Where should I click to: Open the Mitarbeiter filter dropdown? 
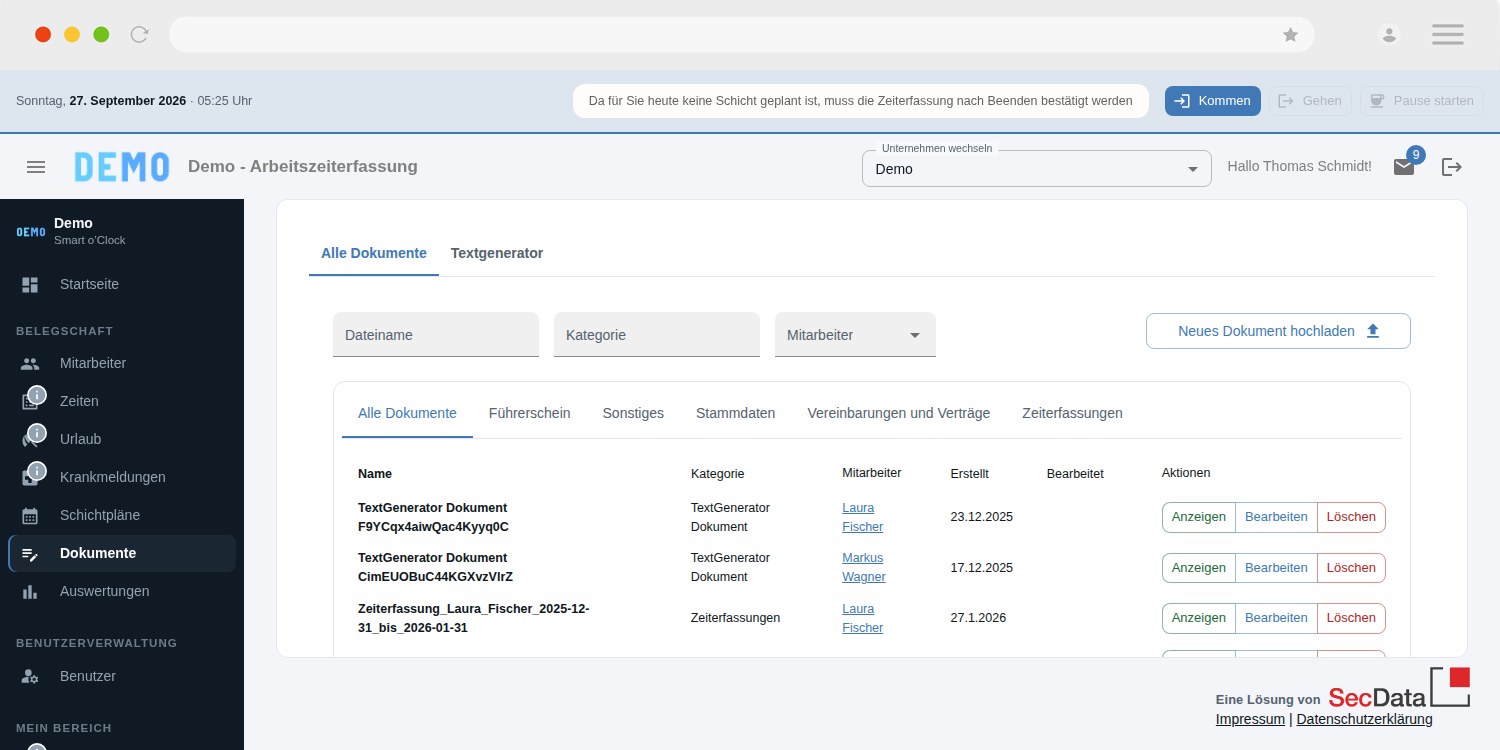855,335
